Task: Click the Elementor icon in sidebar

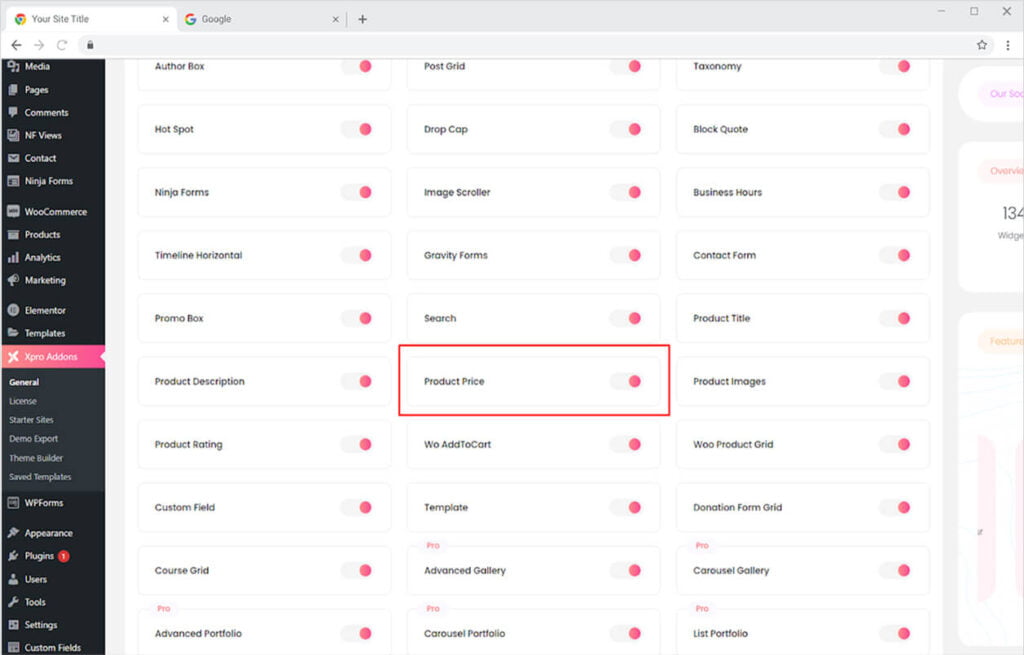Action: 13,311
